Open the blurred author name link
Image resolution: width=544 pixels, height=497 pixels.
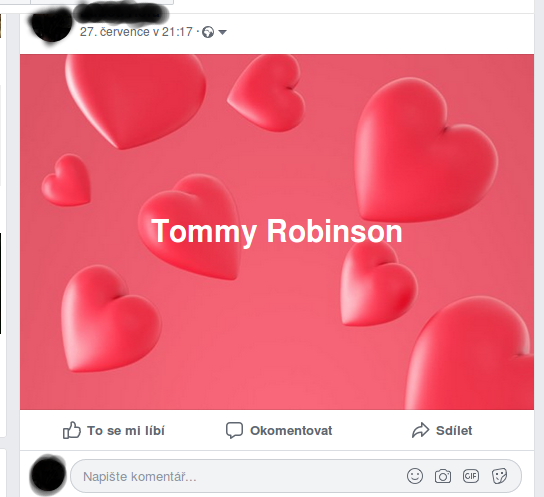pos(121,14)
